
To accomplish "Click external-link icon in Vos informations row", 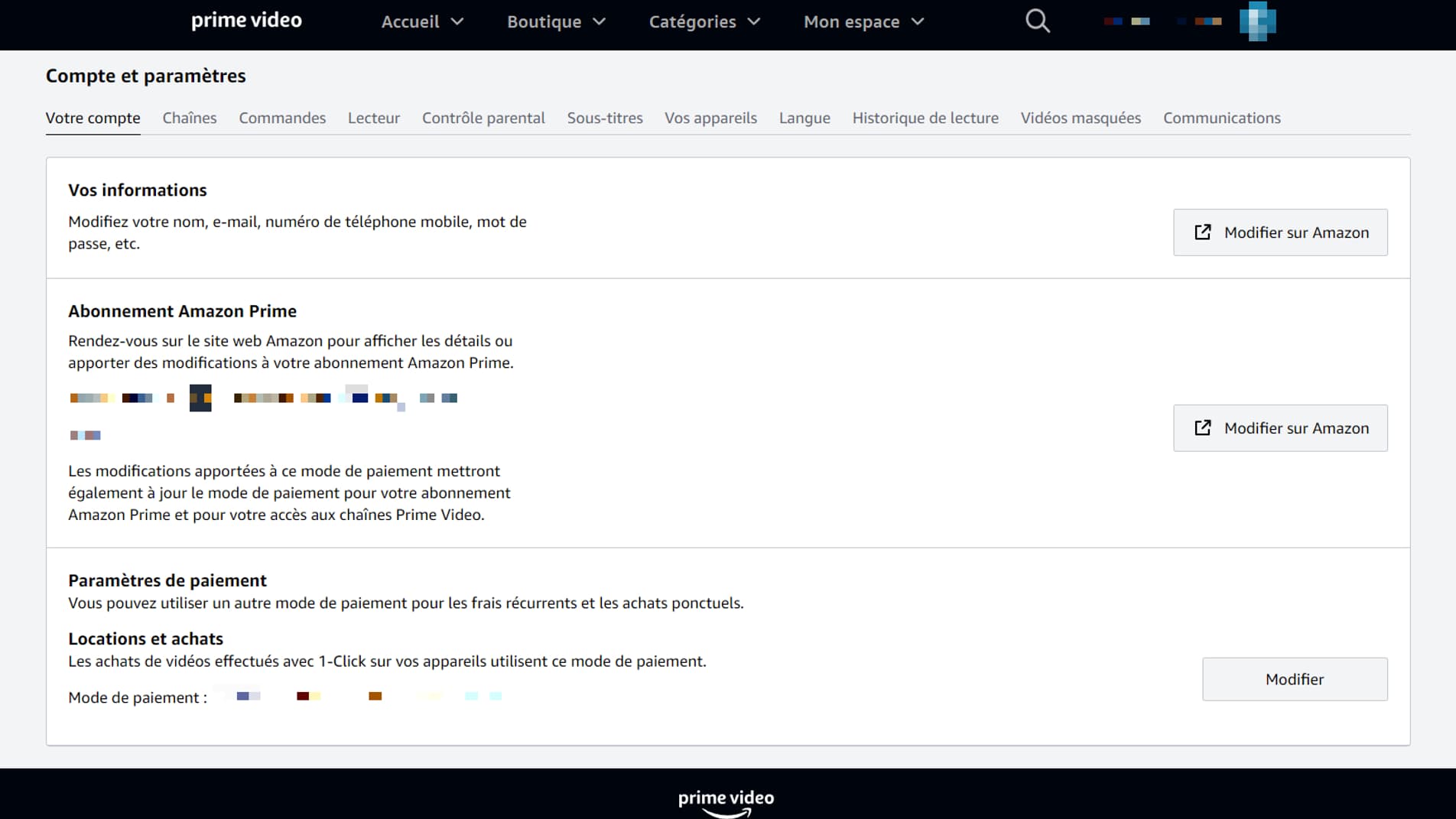I will click(1203, 232).
